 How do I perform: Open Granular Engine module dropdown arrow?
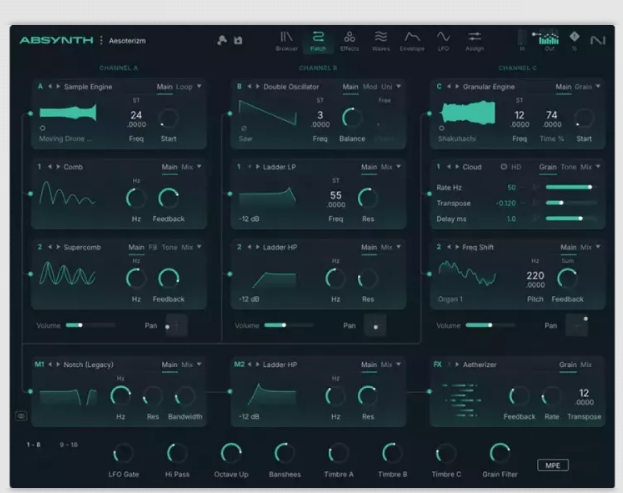click(598, 86)
